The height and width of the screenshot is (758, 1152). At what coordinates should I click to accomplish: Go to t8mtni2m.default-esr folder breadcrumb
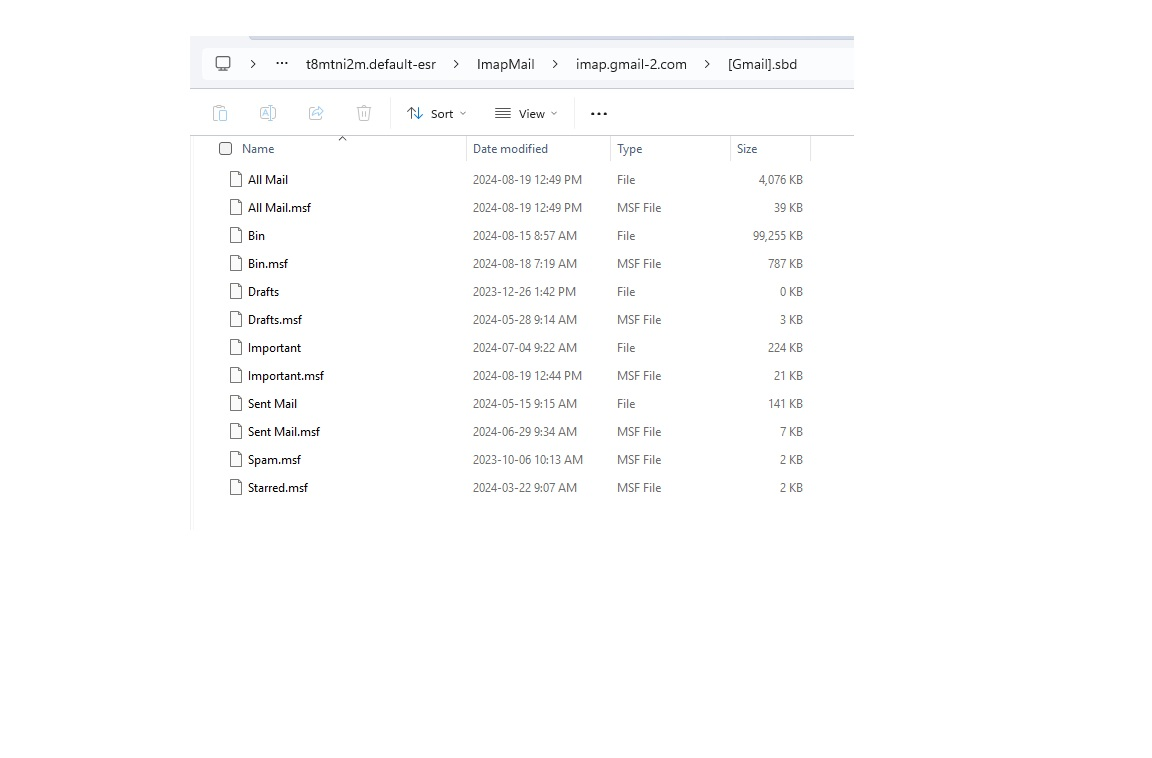click(x=370, y=64)
